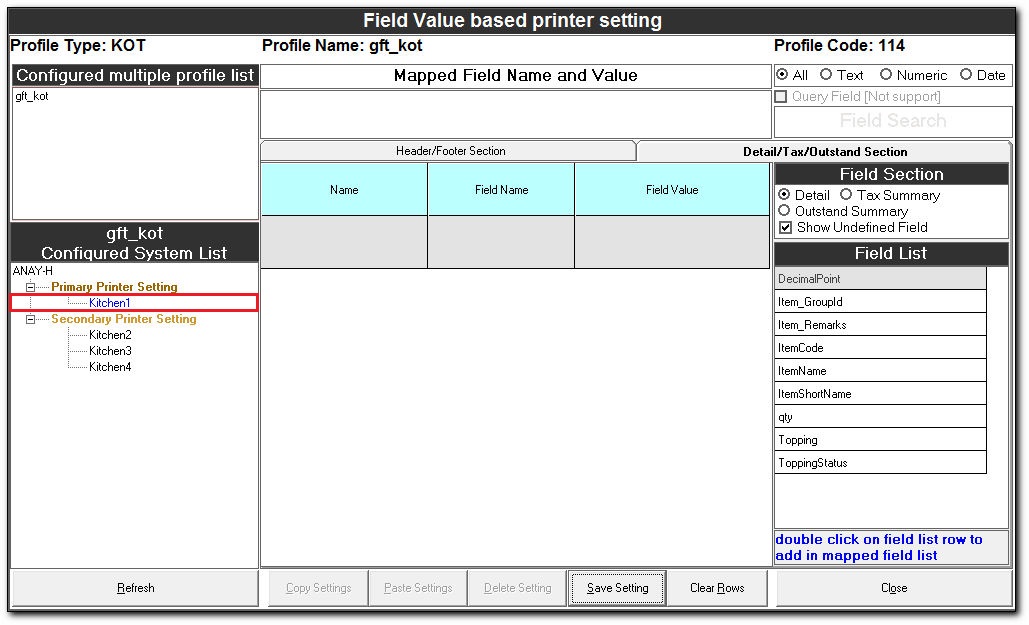
Task: Select ItemCode in the Field List
Action: 880,347
